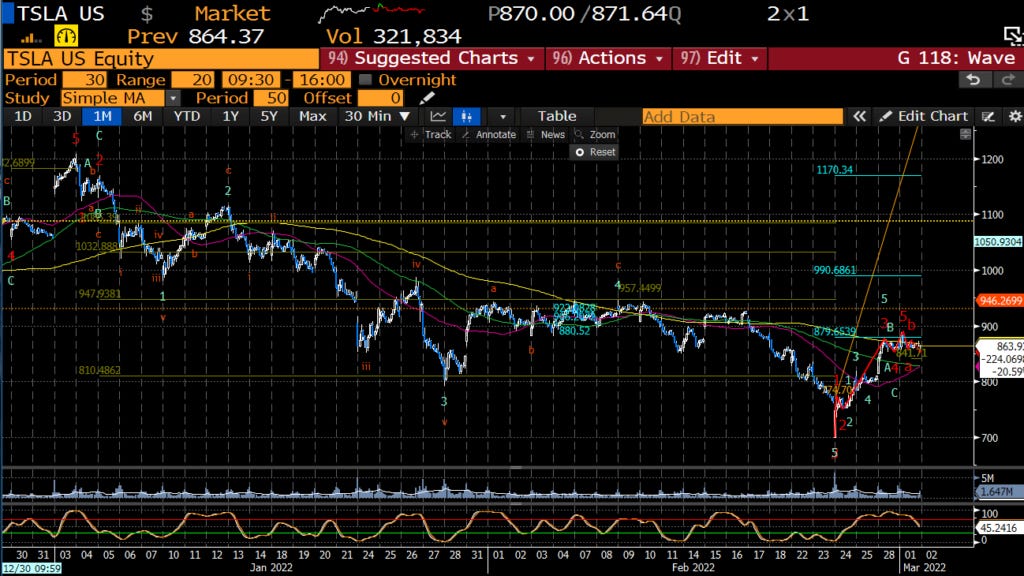
Task: Open the Annotate tool
Action: pyautogui.click(x=488, y=135)
